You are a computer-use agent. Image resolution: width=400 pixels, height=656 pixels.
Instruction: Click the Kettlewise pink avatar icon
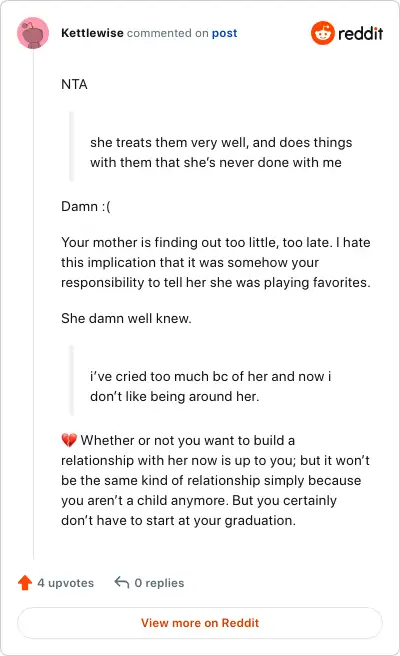(x=33, y=33)
